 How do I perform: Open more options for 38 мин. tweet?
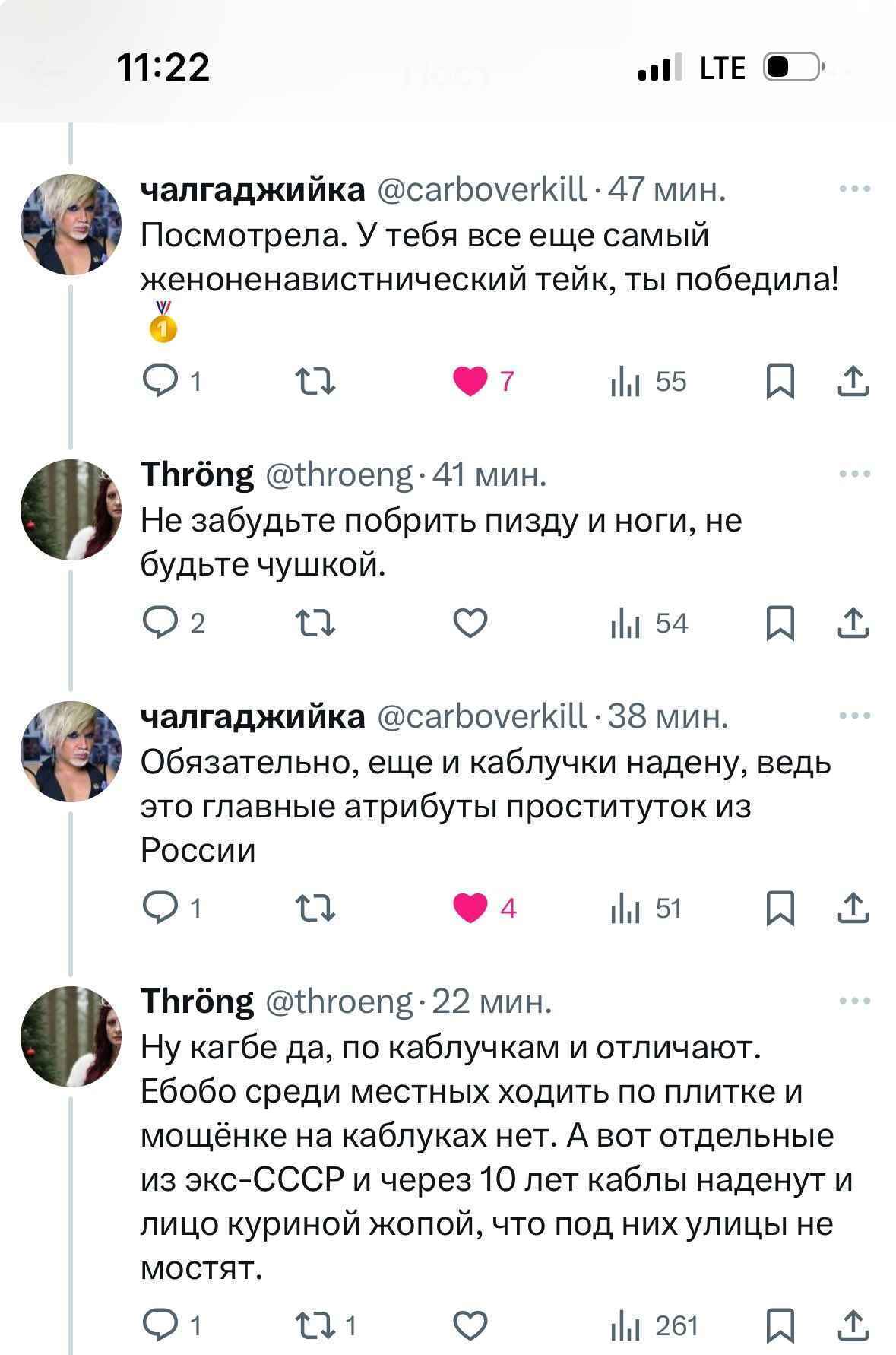pyautogui.click(x=855, y=716)
